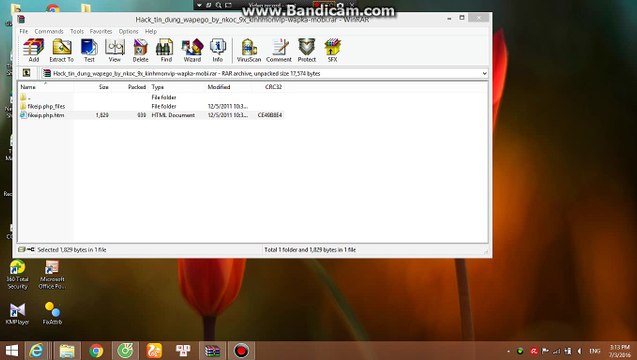This screenshot has height=360, width=637.
Task: Open the Commands menu
Action: [x=49, y=31]
